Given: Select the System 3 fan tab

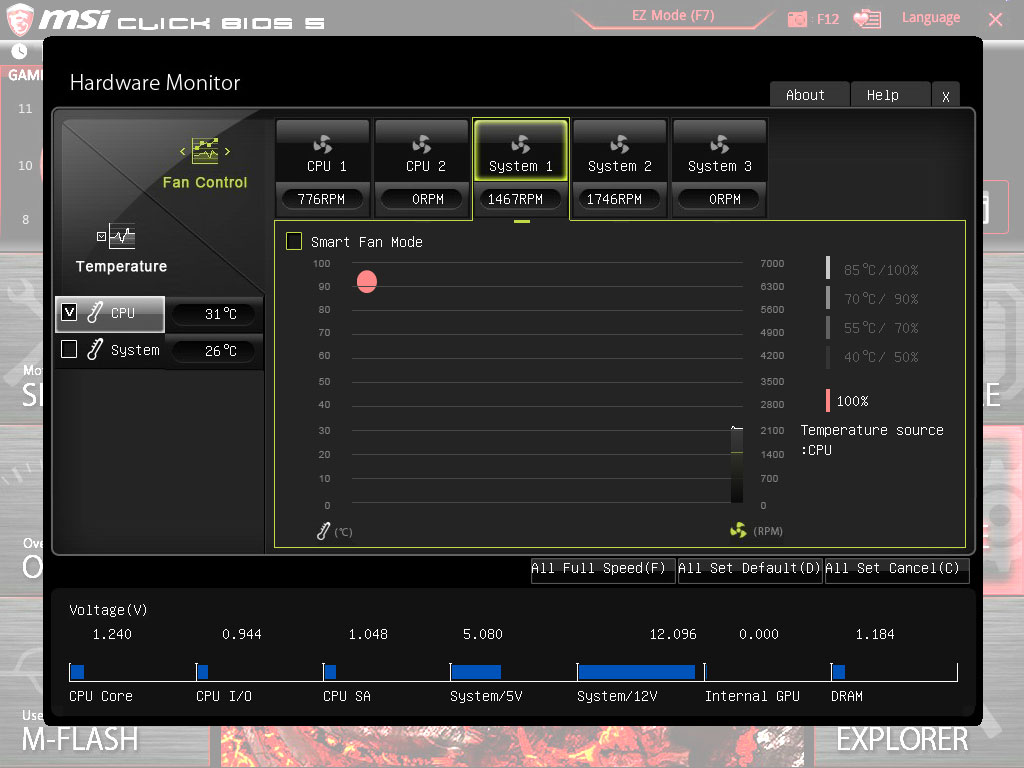Looking at the screenshot, I should tap(719, 151).
